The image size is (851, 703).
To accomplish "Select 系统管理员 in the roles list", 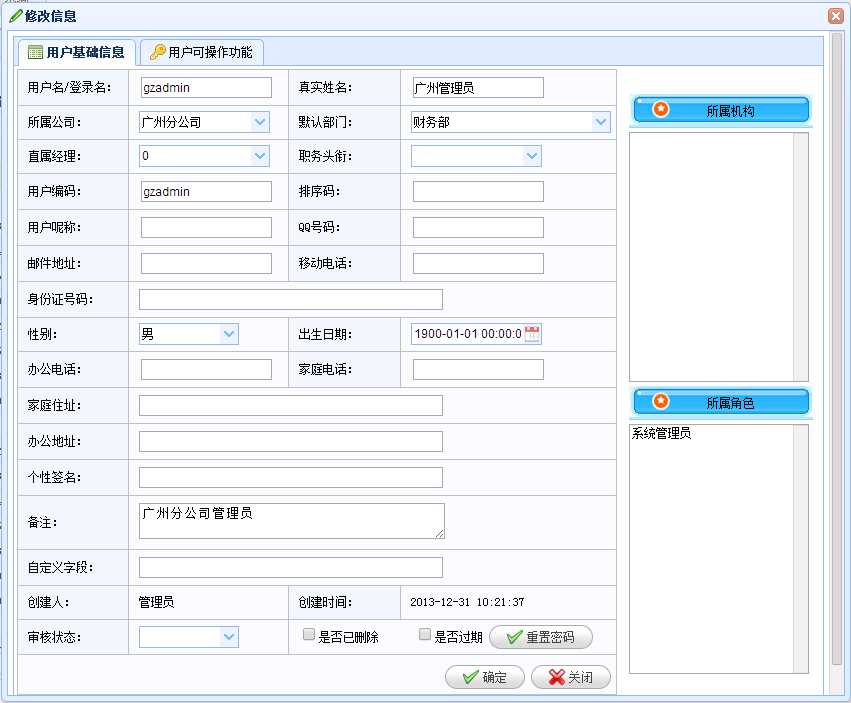I will [661, 433].
